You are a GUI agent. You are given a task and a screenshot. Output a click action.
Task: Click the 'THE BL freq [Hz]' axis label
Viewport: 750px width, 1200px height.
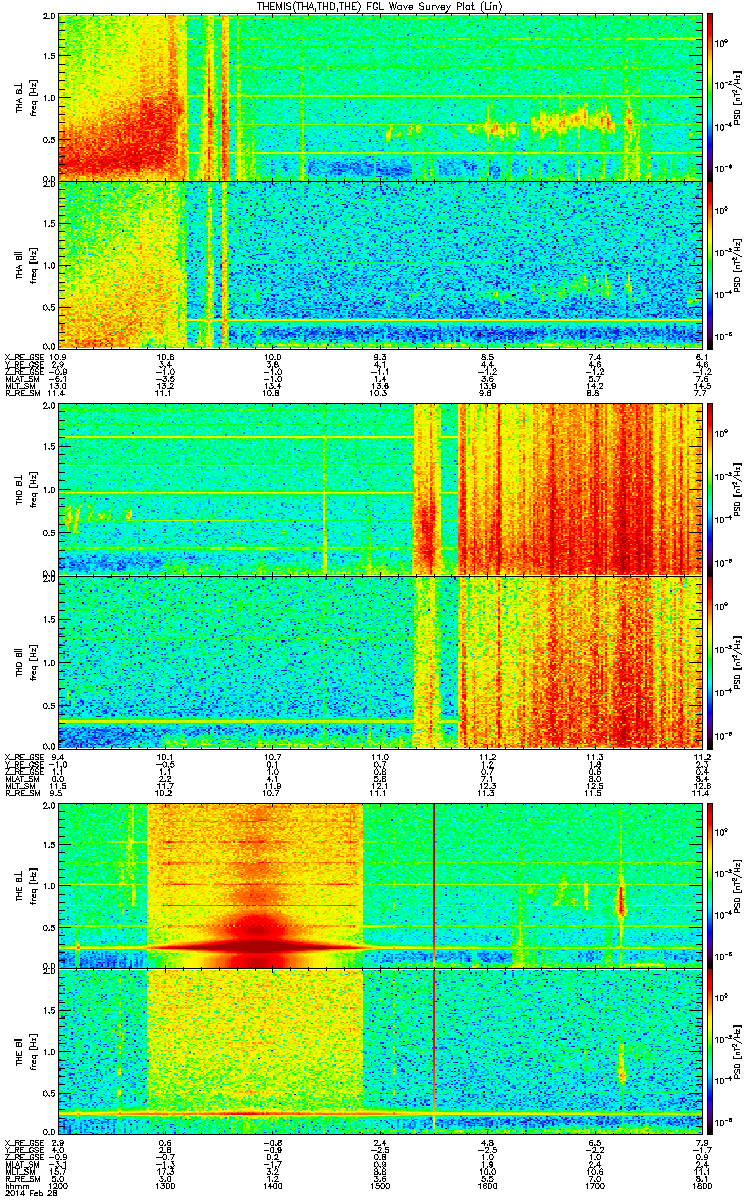click(24, 884)
